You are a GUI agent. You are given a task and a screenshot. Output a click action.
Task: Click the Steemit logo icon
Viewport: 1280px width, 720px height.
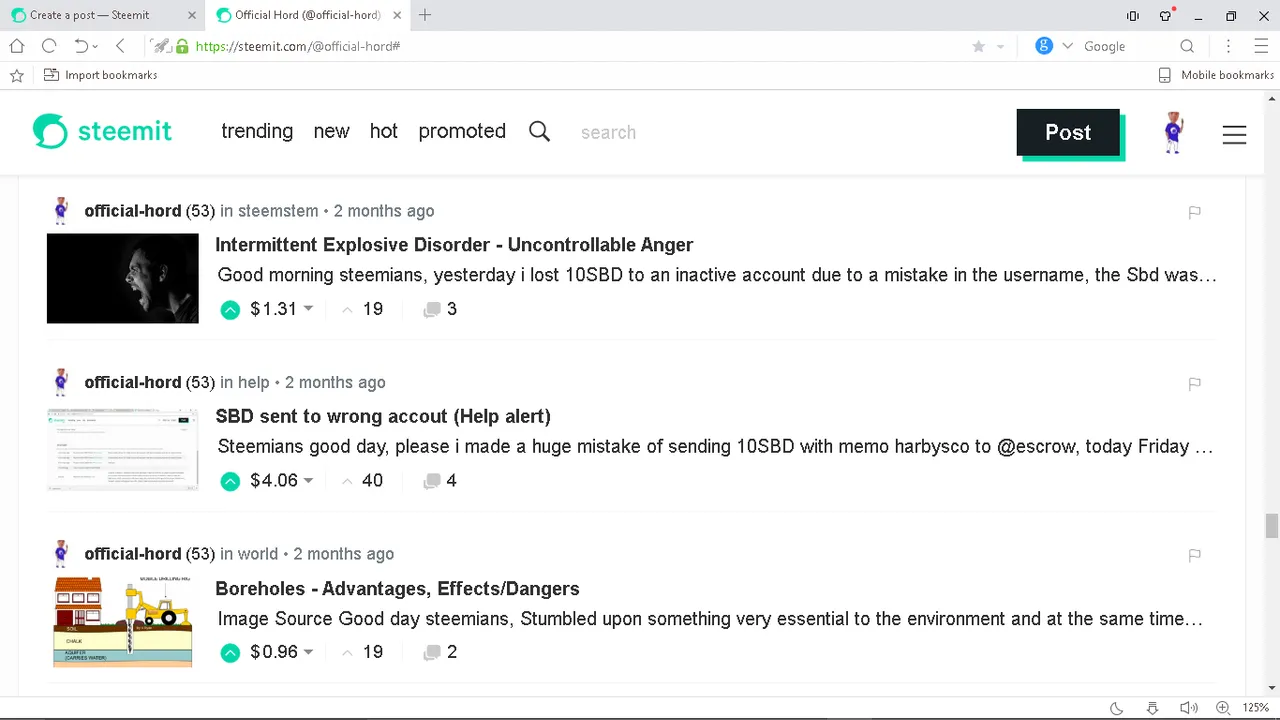(x=50, y=132)
